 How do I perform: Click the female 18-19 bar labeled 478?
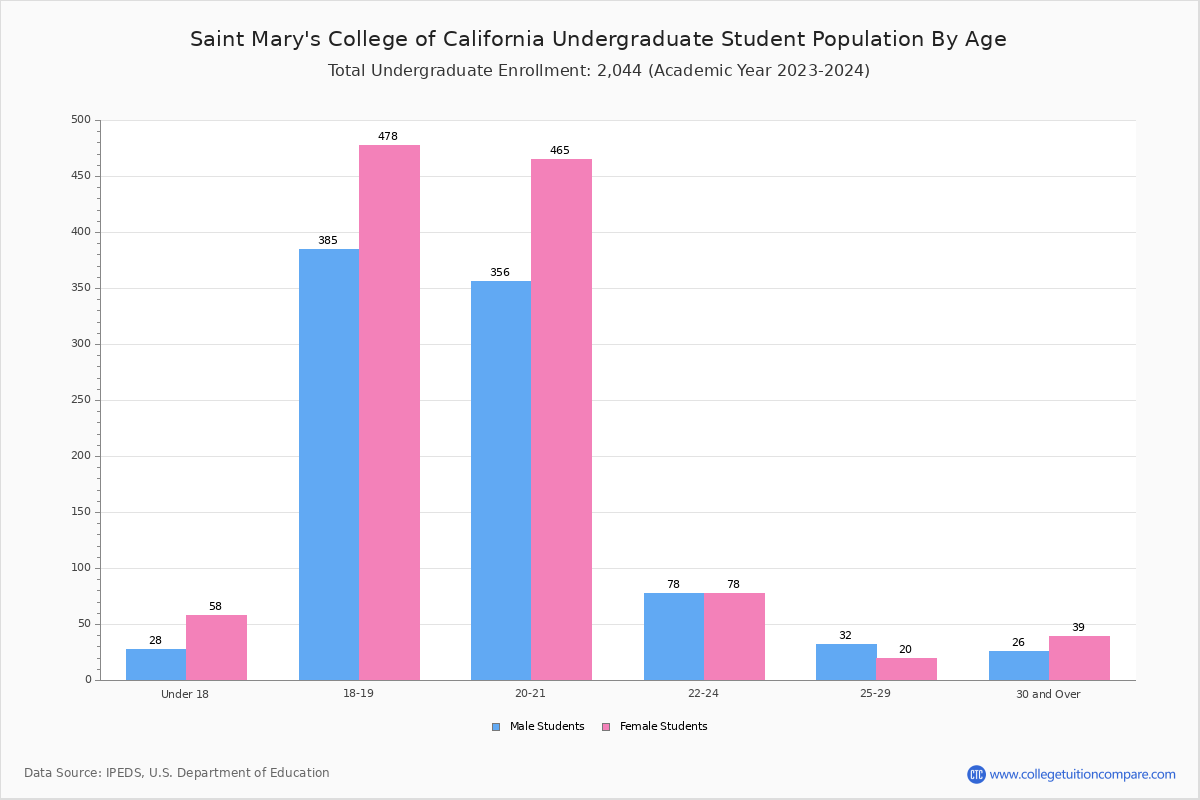tap(389, 412)
